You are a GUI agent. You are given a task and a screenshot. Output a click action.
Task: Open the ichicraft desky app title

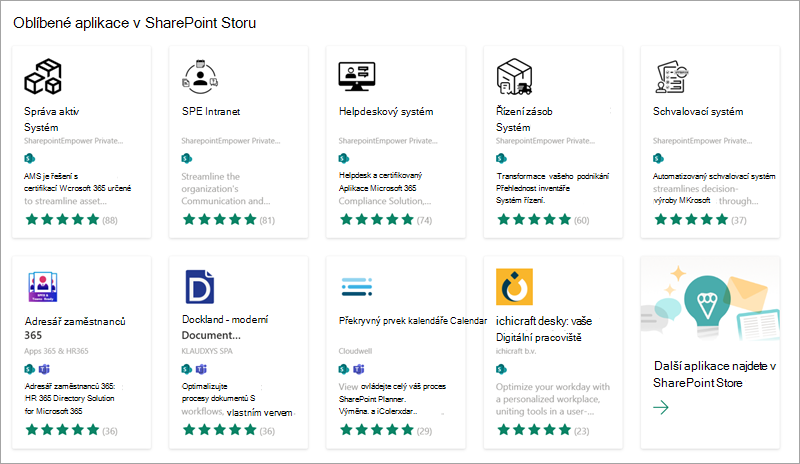pyautogui.click(x=544, y=329)
